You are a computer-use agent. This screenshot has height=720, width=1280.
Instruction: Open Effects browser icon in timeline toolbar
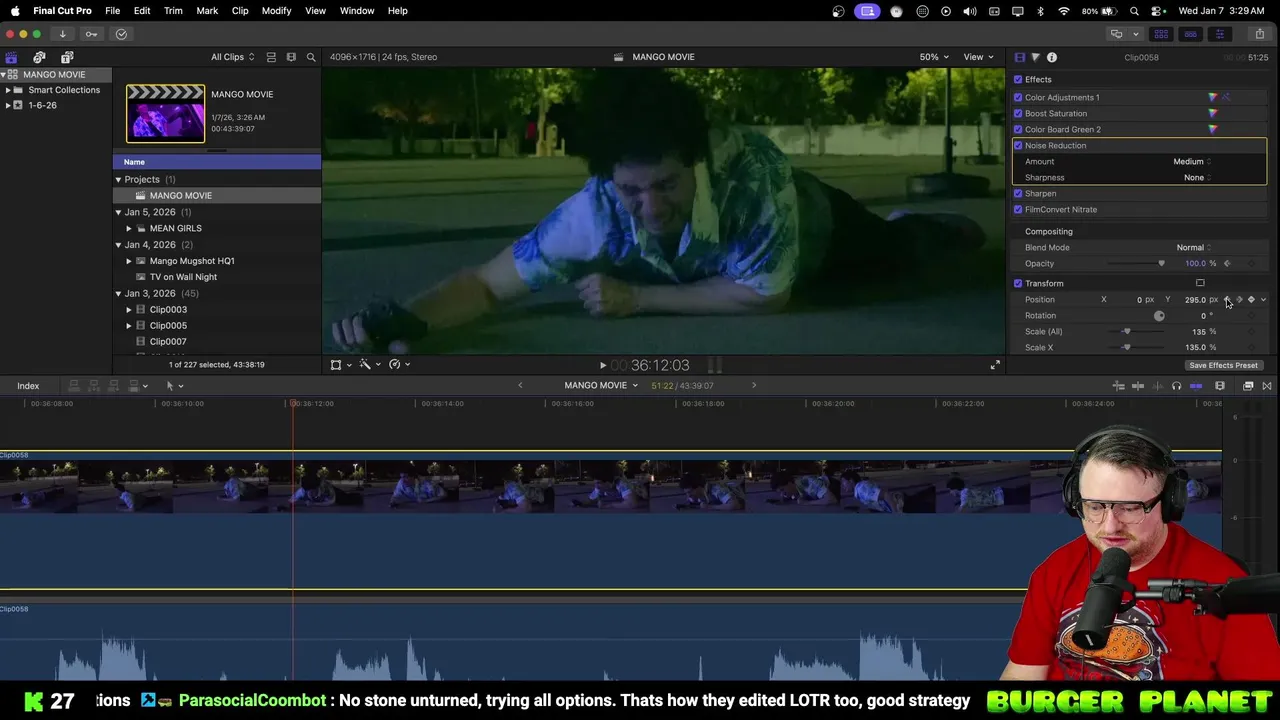(x=1248, y=386)
